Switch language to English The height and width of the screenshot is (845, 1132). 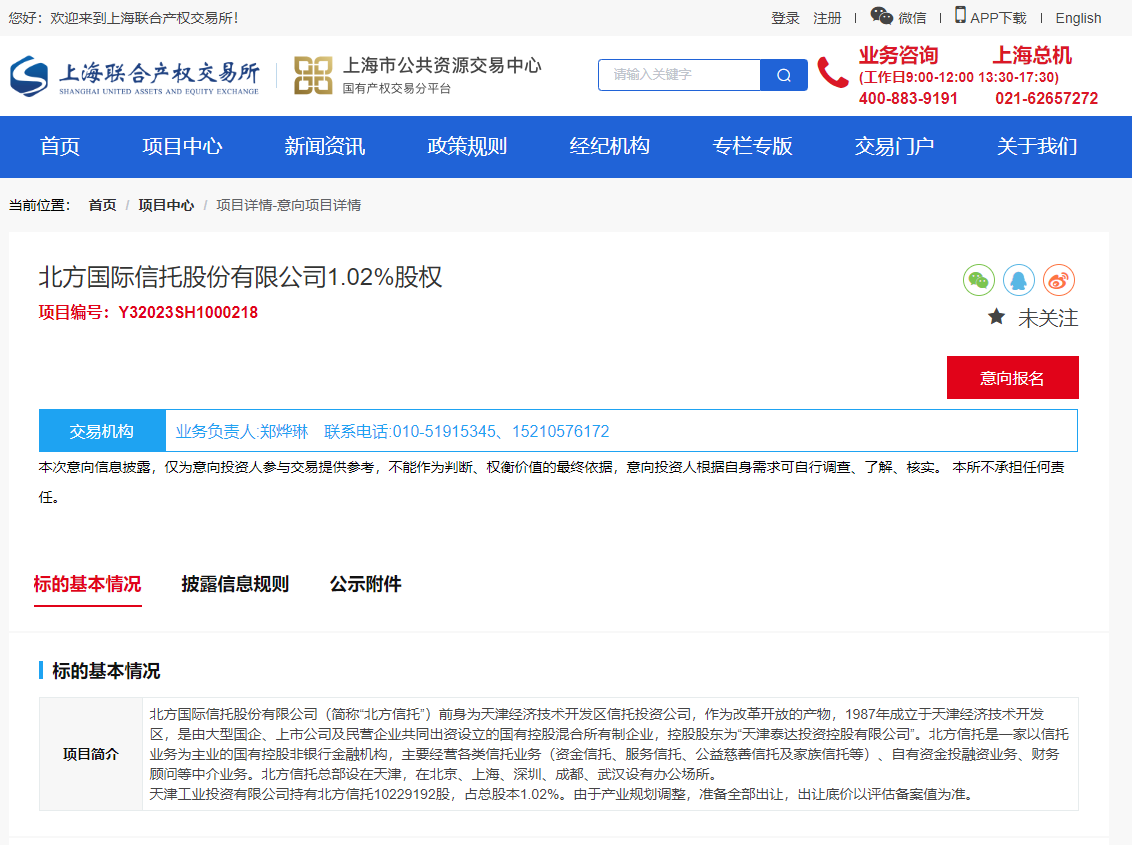click(1078, 18)
